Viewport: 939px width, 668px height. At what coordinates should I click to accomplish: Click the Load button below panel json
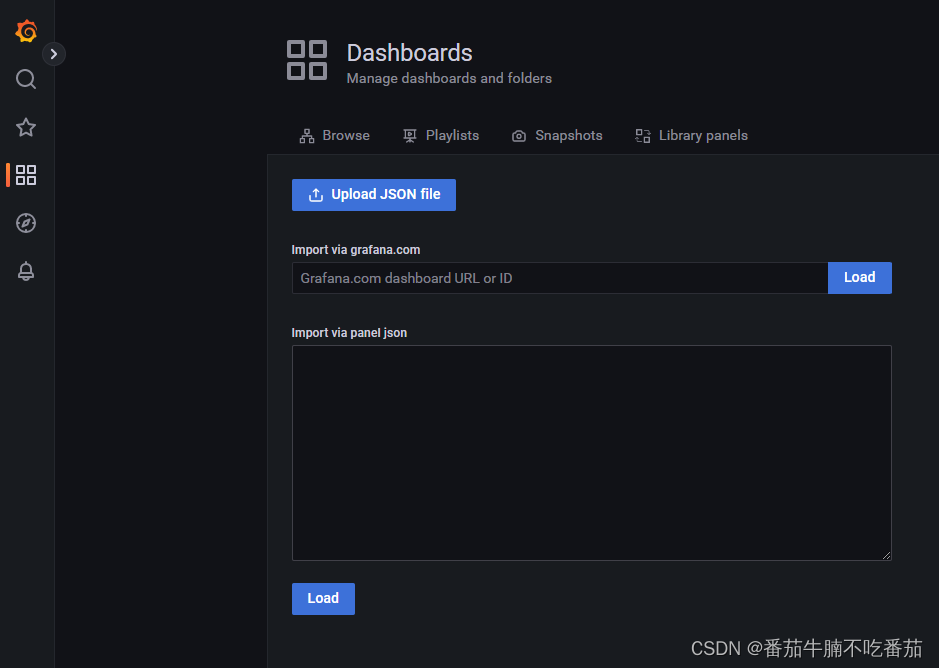point(323,599)
